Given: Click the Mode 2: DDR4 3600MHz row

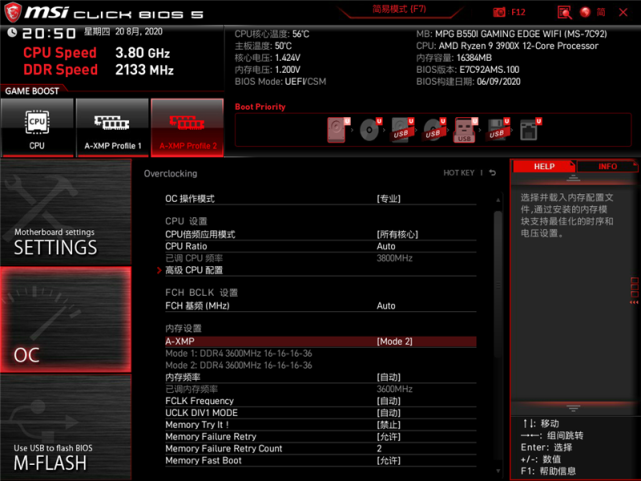Looking at the screenshot, I should (x=239, y=365).
